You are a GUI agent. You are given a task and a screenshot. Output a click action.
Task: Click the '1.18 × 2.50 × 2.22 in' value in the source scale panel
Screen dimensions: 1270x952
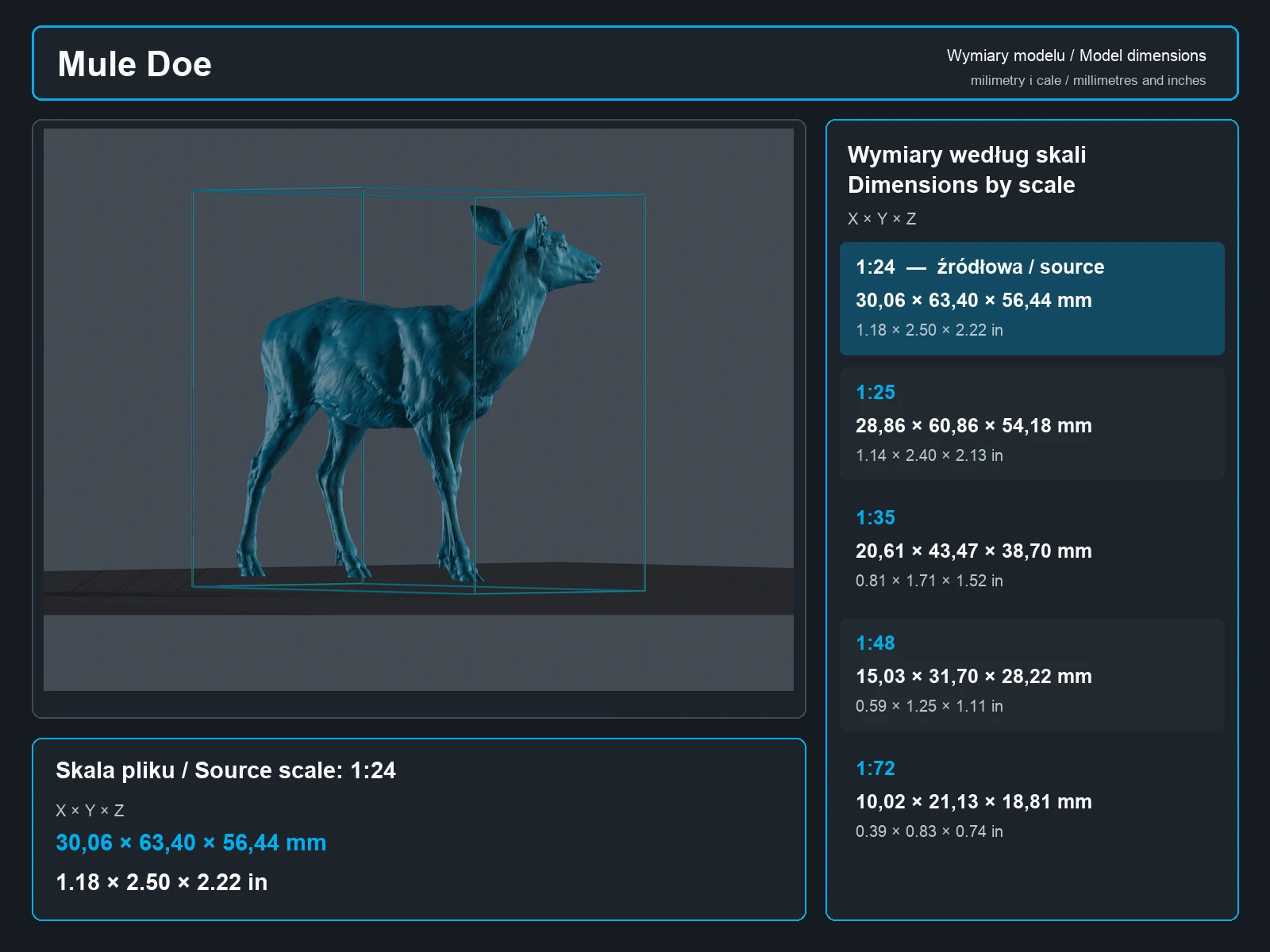pyautogui.click(x=161, y=882)
